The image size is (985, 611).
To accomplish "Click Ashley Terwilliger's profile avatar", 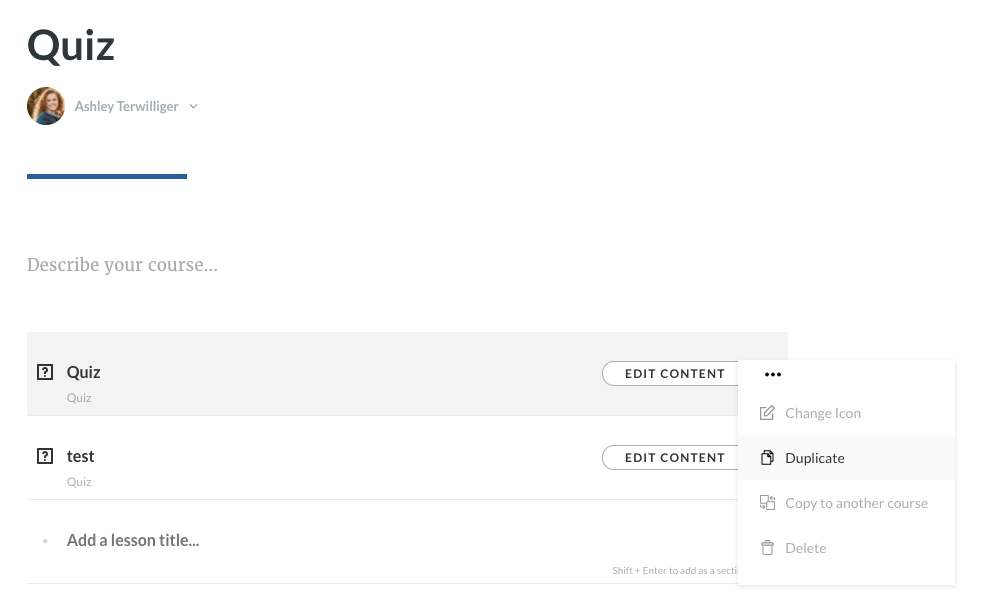I will (x=46, y=106).
